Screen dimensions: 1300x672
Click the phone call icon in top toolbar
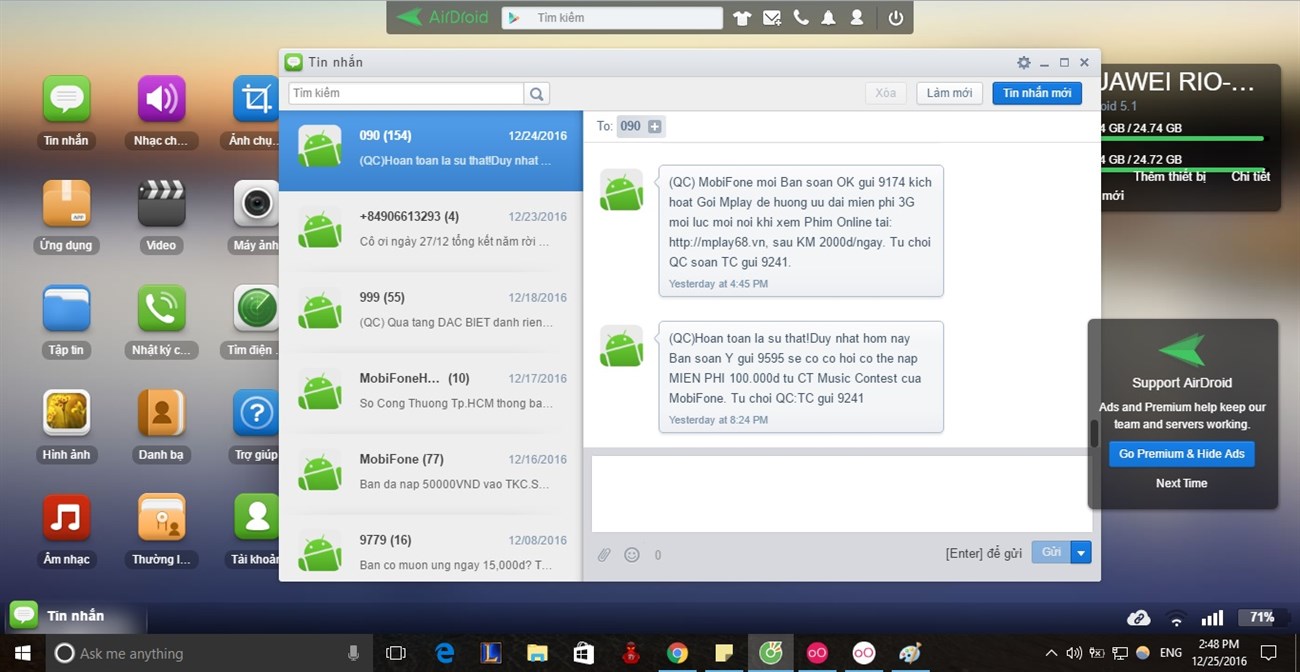tap(800, 18)
